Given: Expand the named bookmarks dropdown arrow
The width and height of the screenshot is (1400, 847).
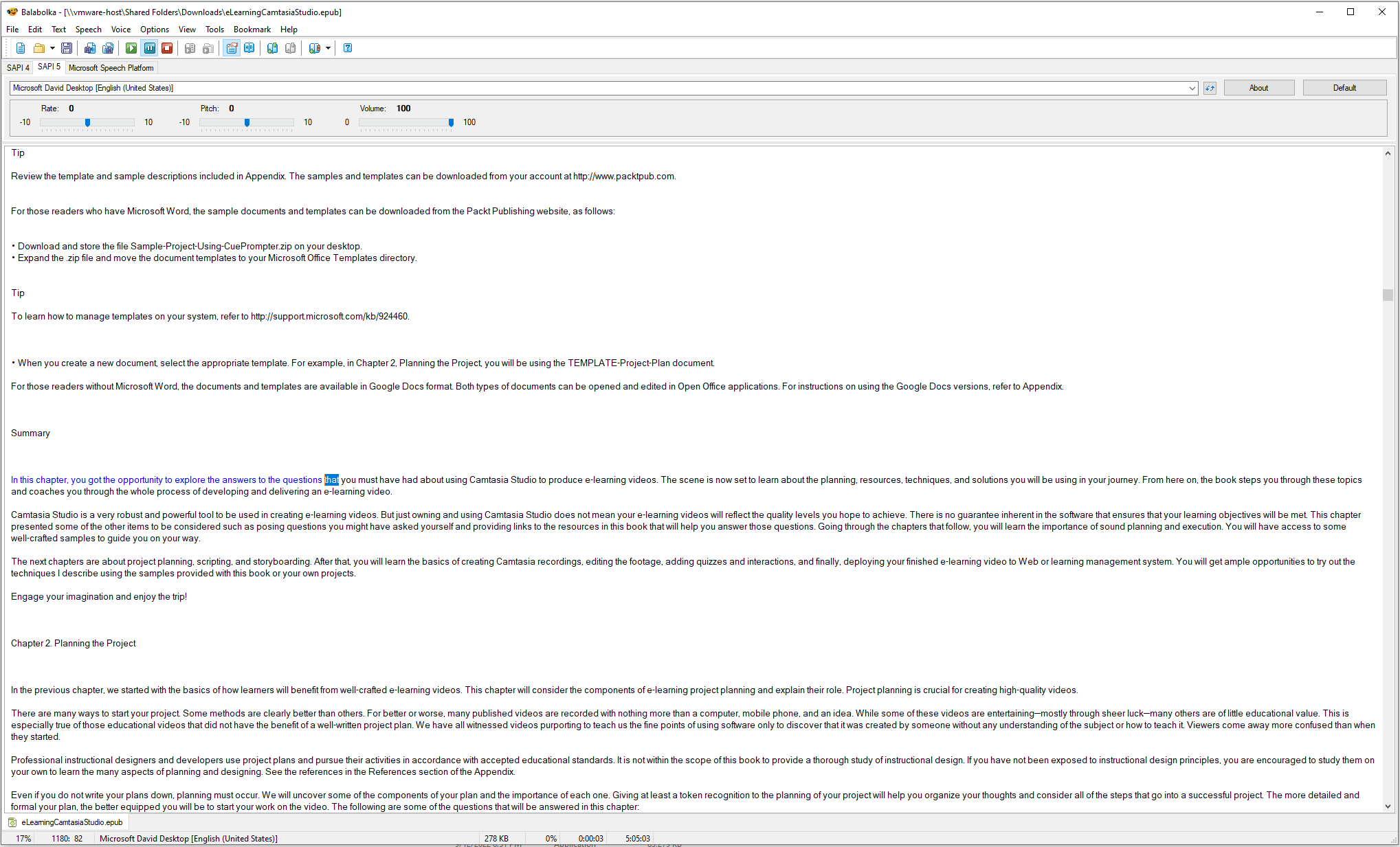Looking at the screenshot, I should 328,48.
